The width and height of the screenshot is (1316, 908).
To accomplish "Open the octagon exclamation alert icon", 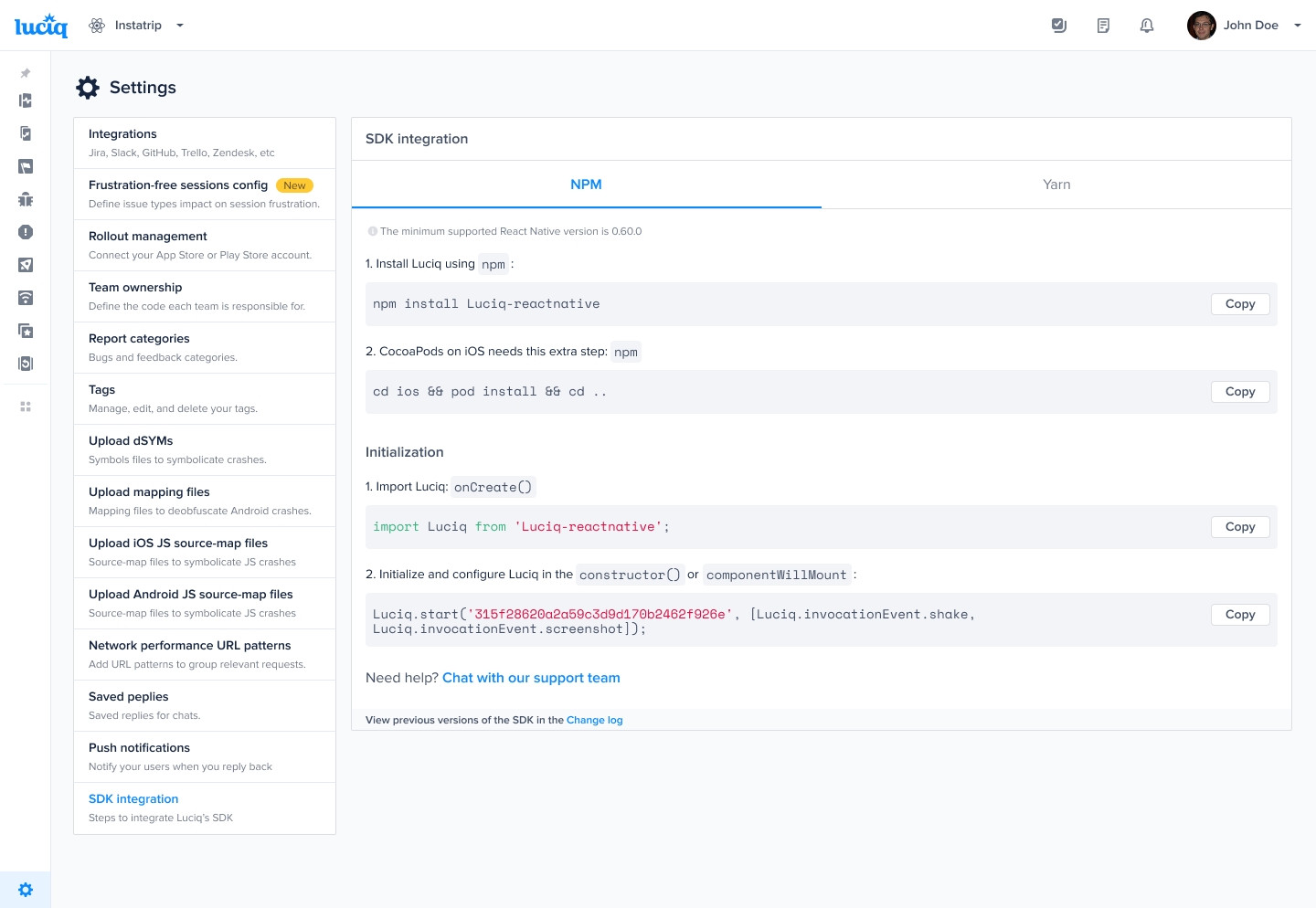I will (x=26, y=232).
